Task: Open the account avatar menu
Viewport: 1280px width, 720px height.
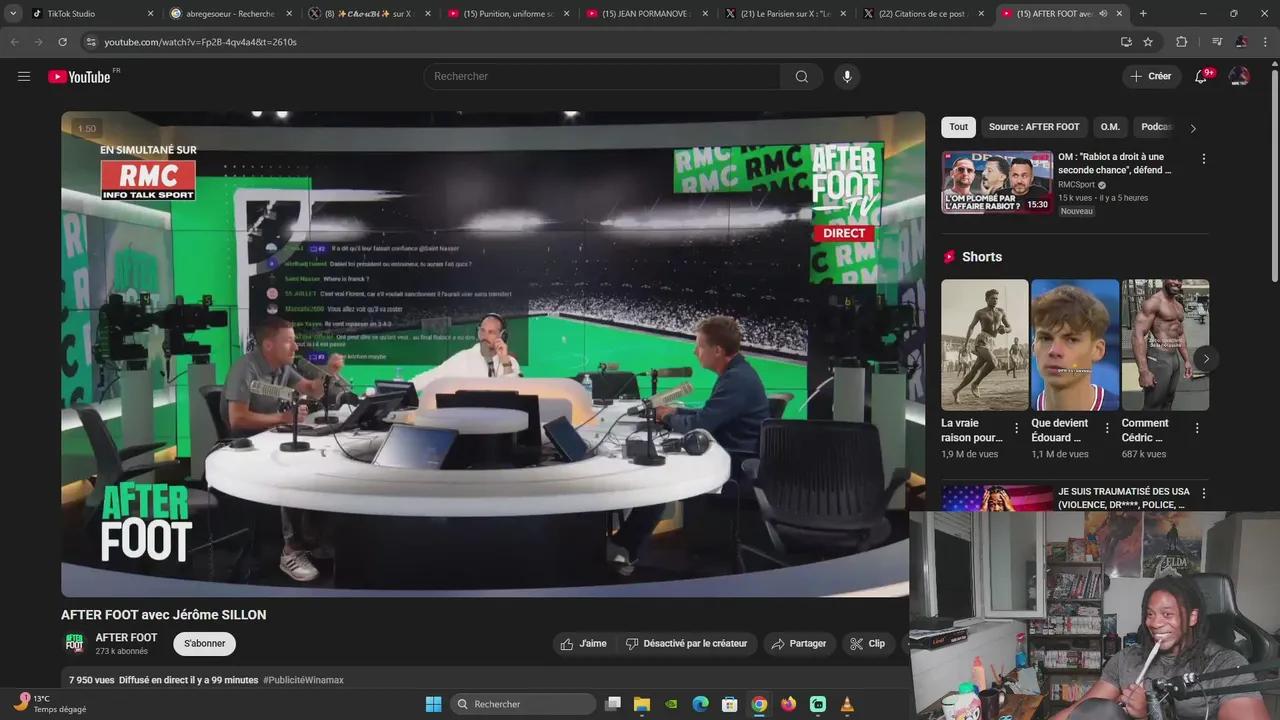Action: (1239, 76)
